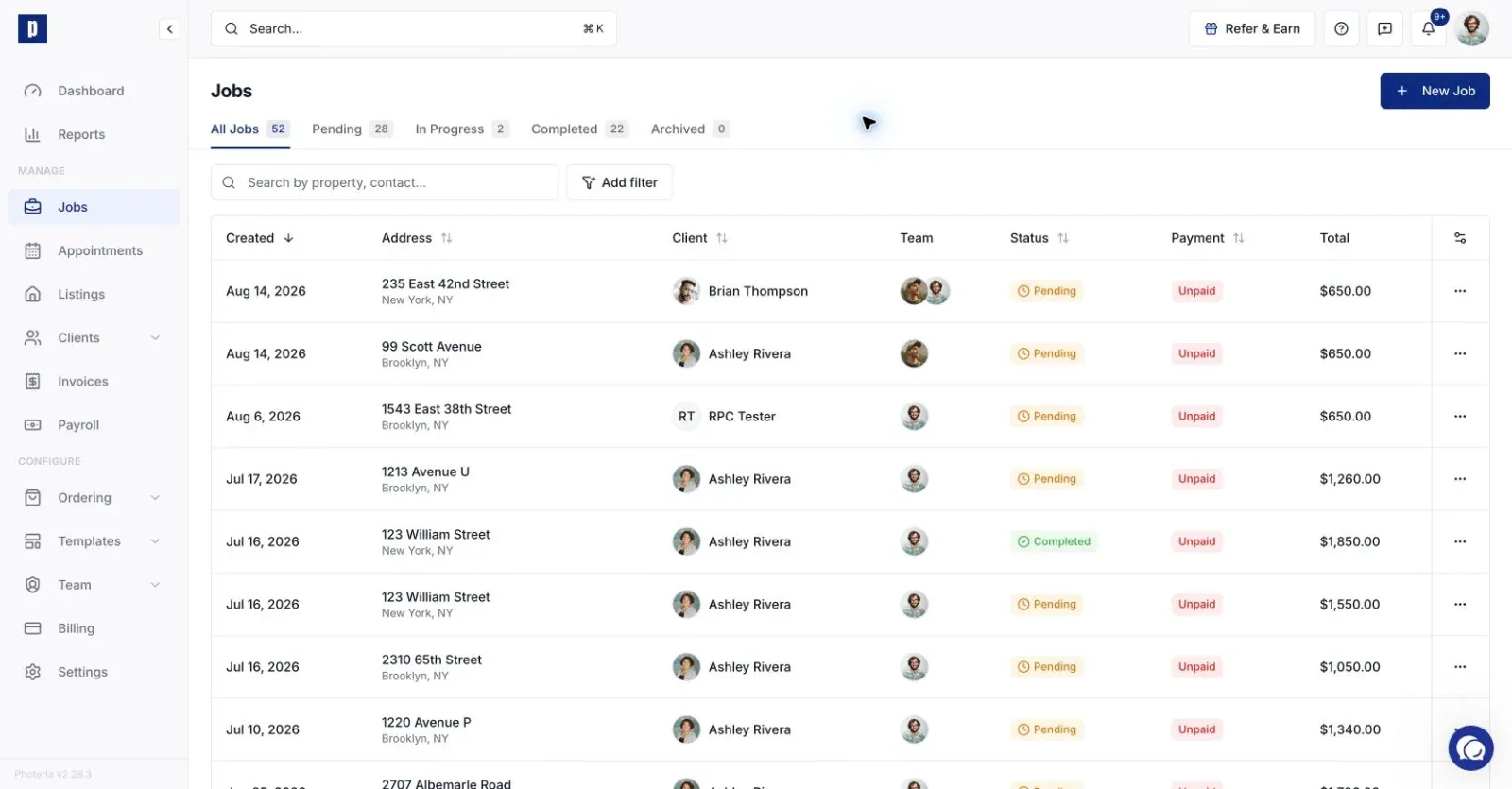Image resolution: width=1512 pixels, height=789 pixels.
Task: Switch to the All Jobs tab
Action: pos(249,129)
